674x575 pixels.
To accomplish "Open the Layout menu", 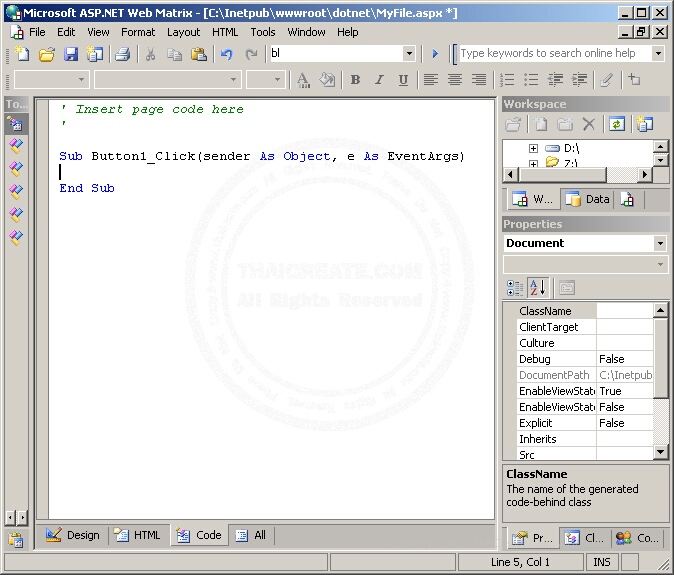I will [184, 32].
